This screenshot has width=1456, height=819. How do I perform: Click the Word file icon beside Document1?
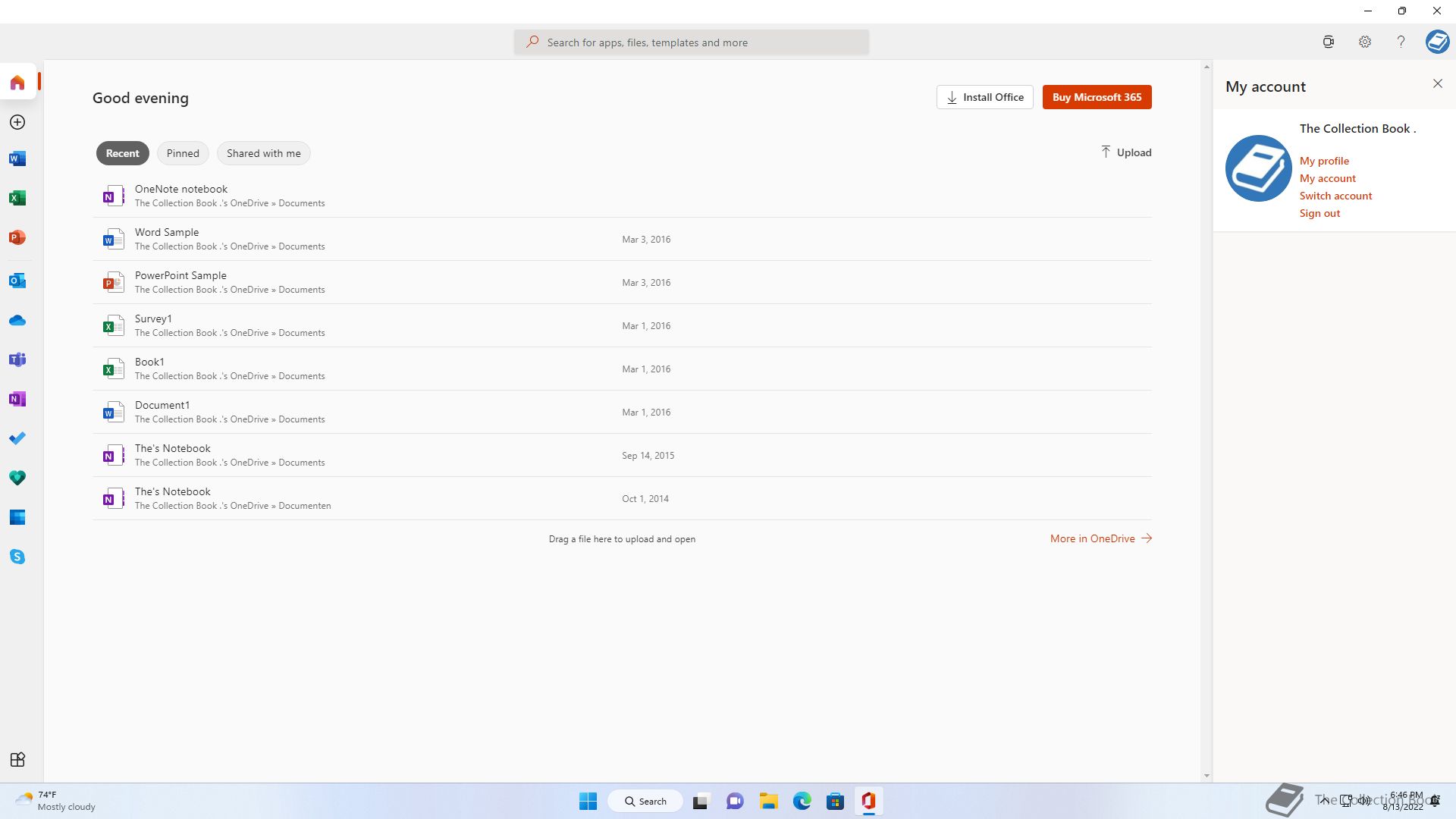pos(113,412)
